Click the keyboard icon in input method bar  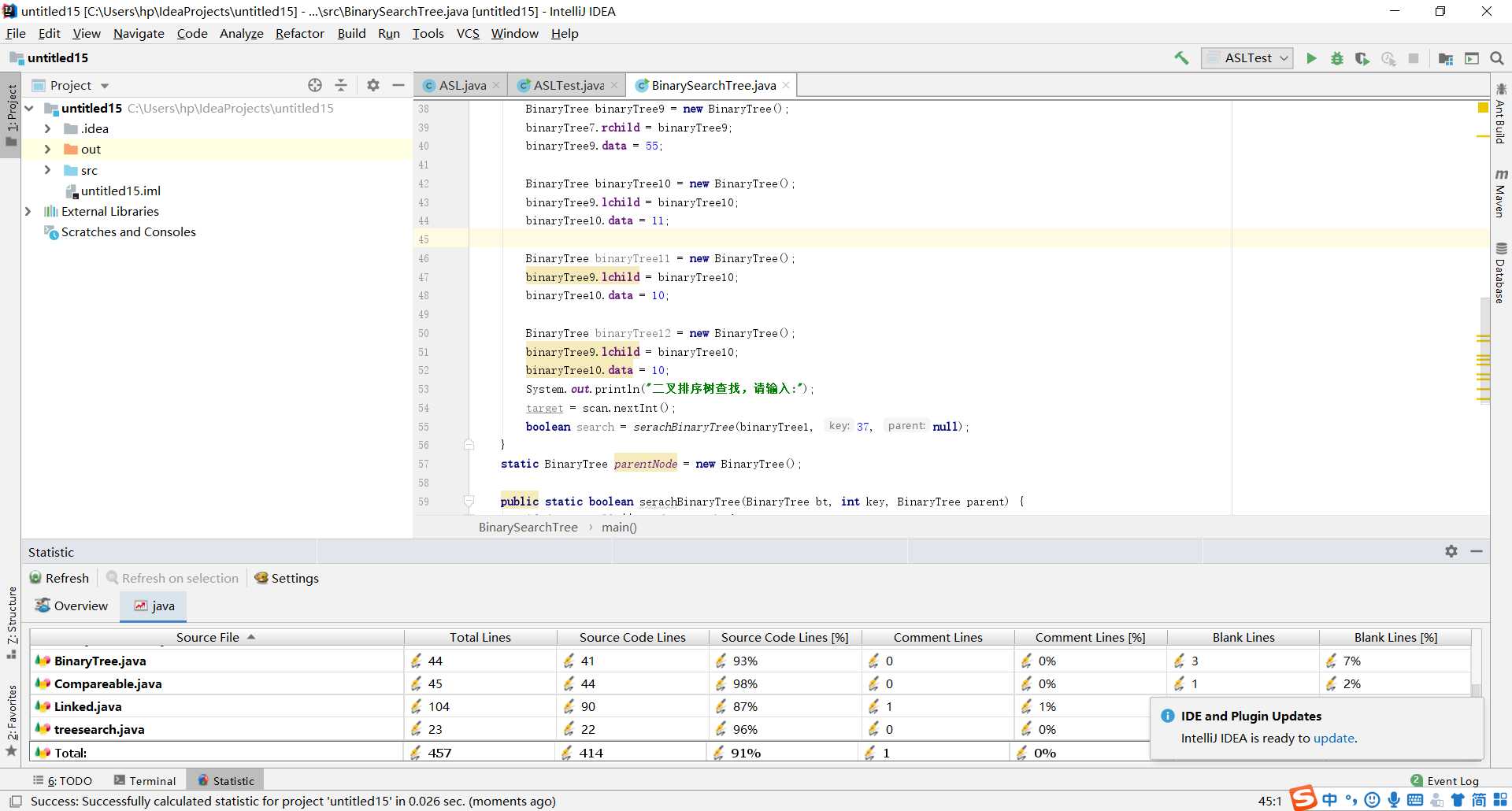pyautogui.click(x=1415, y=800)
